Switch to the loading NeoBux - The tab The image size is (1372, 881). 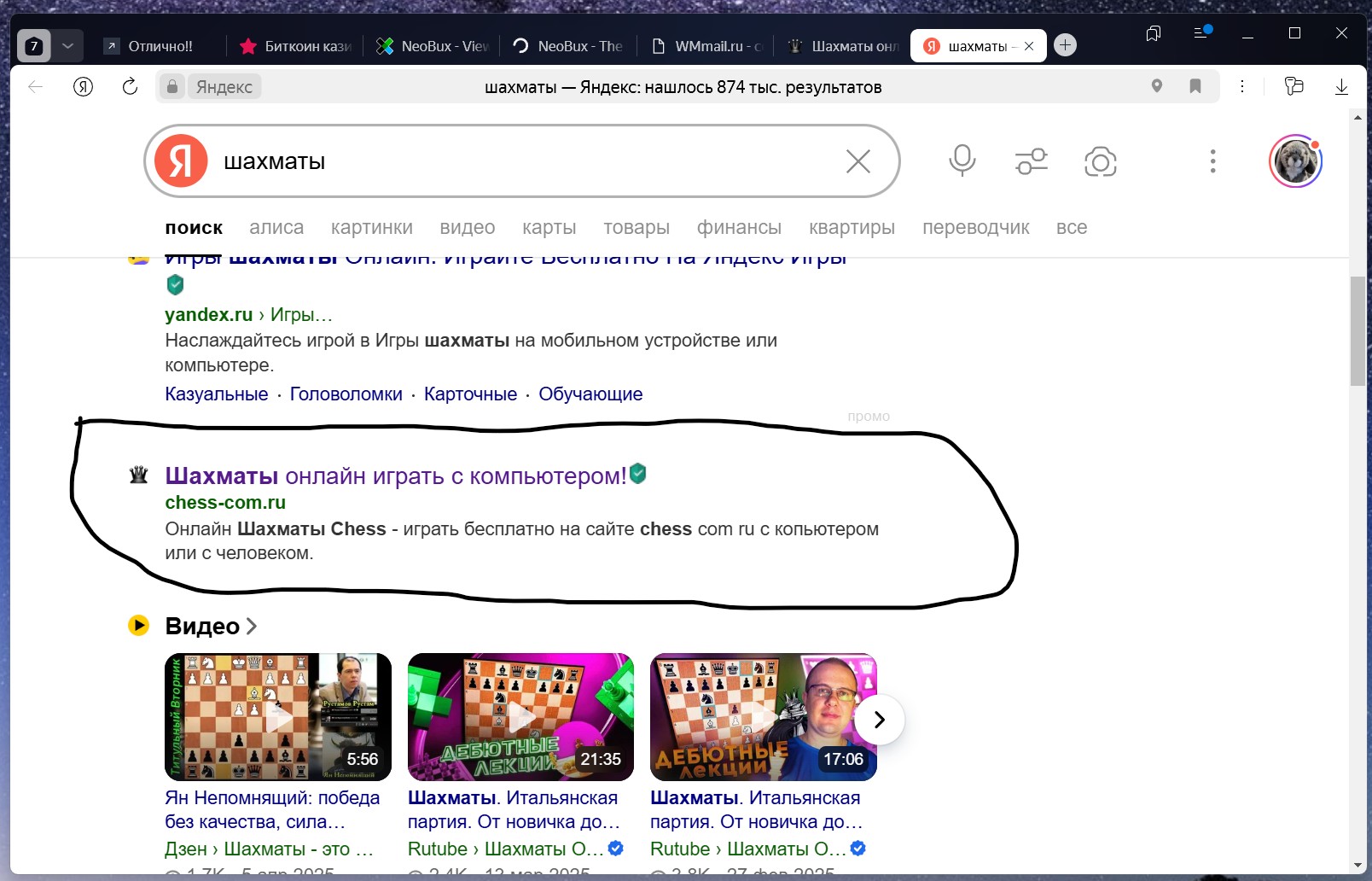[568, 46]
